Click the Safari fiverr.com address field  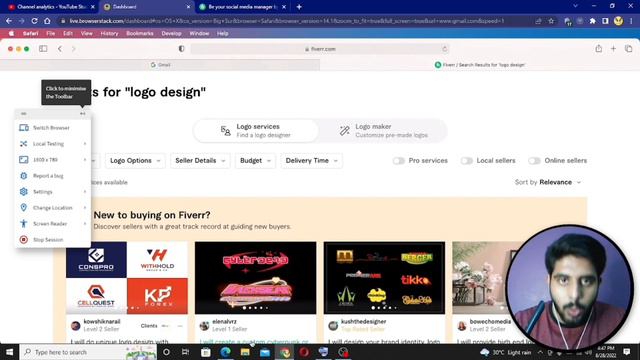(320, 49)
